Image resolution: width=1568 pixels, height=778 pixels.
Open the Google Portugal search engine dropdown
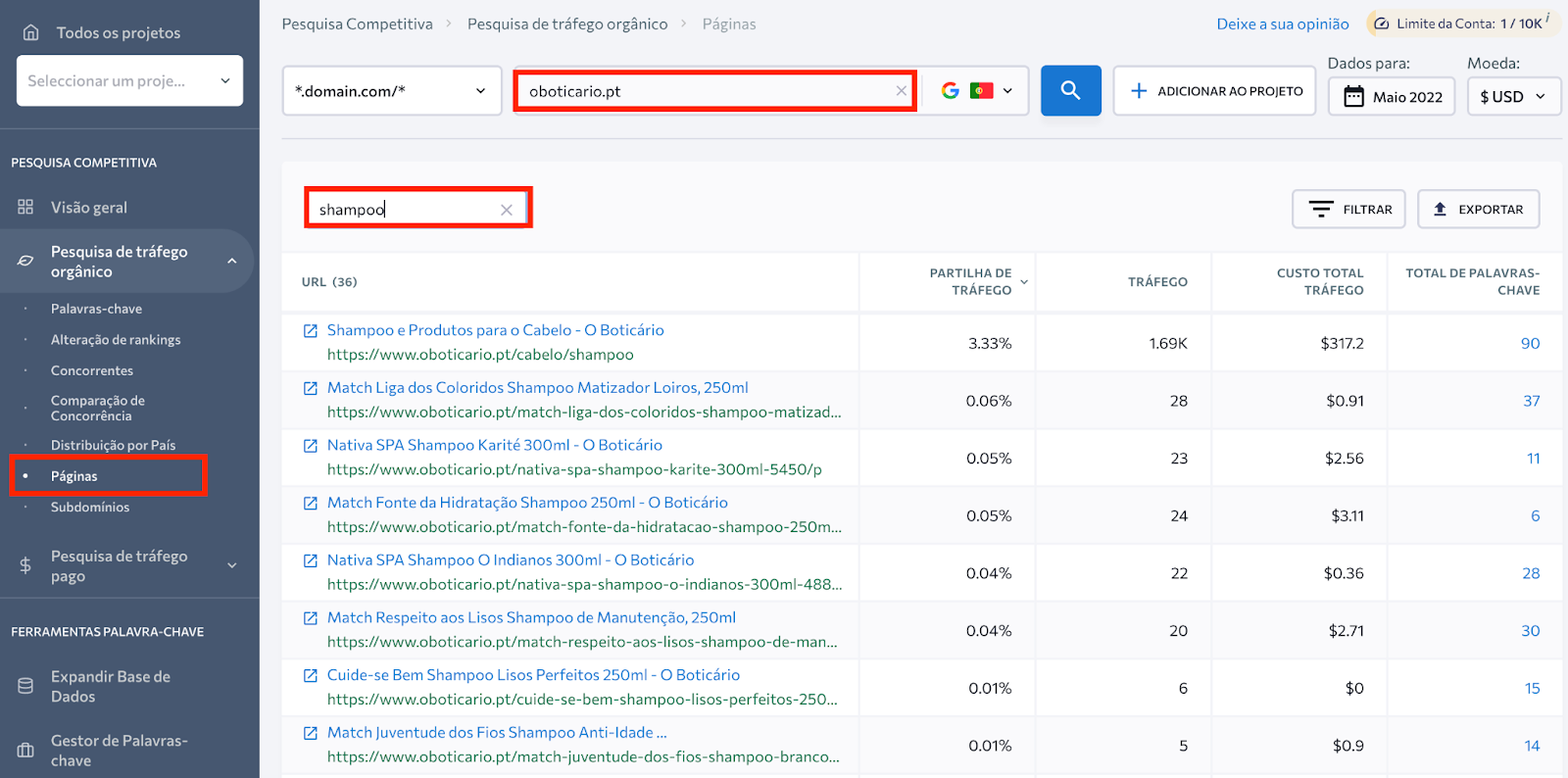point(976,91)
